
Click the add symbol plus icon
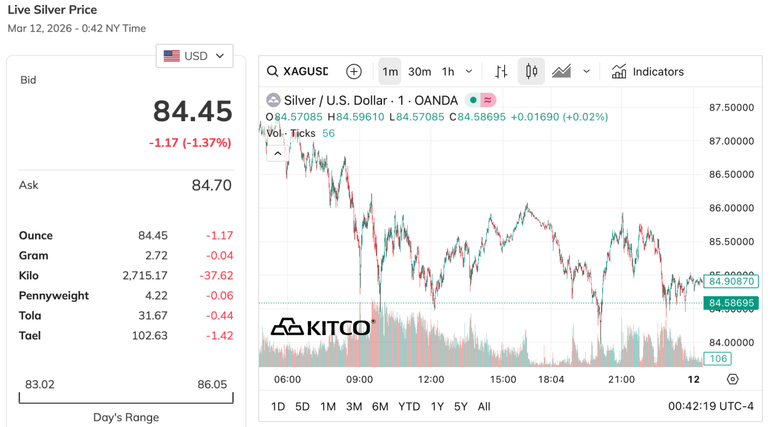click(x=354, y=72)
